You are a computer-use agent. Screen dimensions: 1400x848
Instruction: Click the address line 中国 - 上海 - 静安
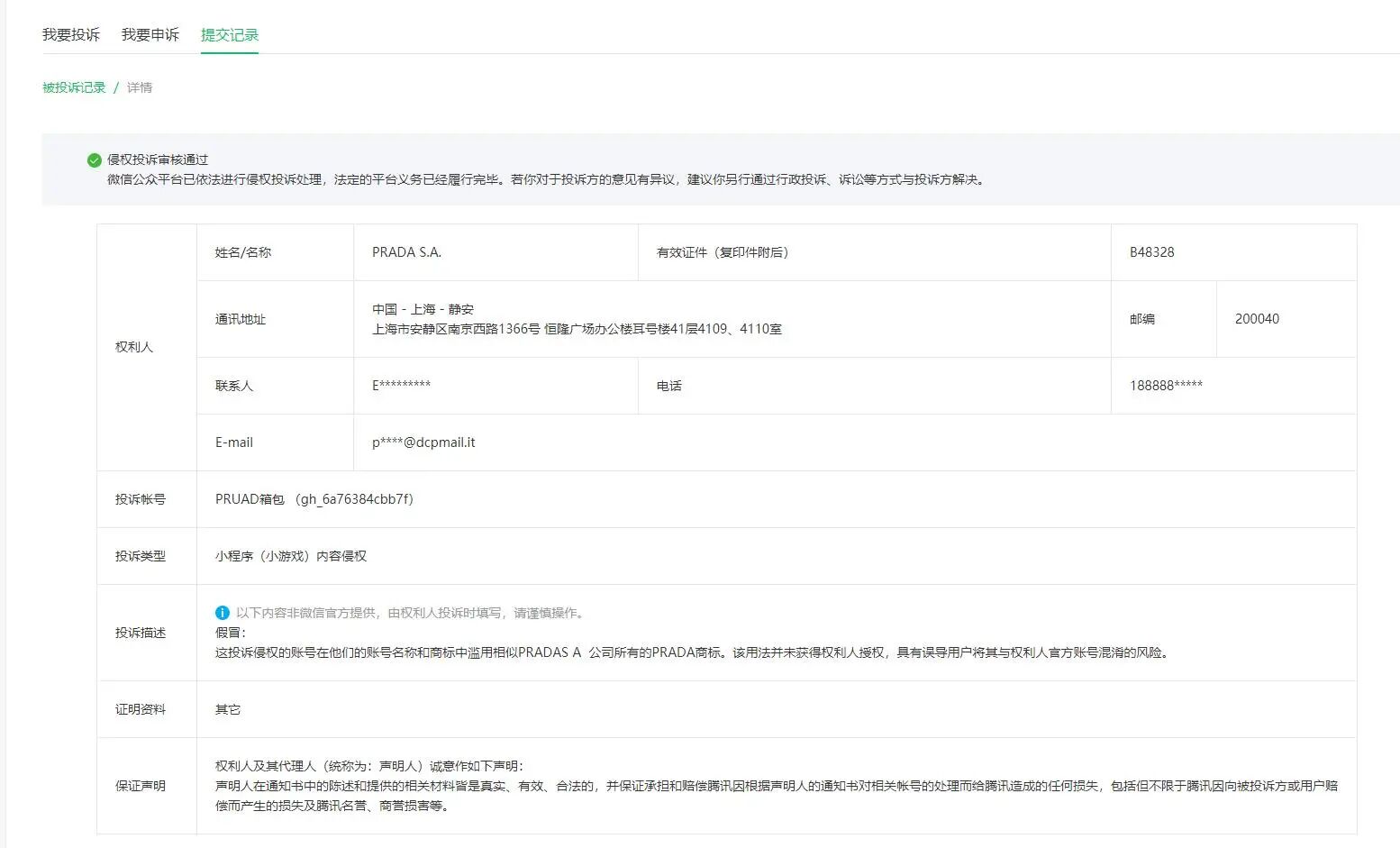[x=423, y=309]
